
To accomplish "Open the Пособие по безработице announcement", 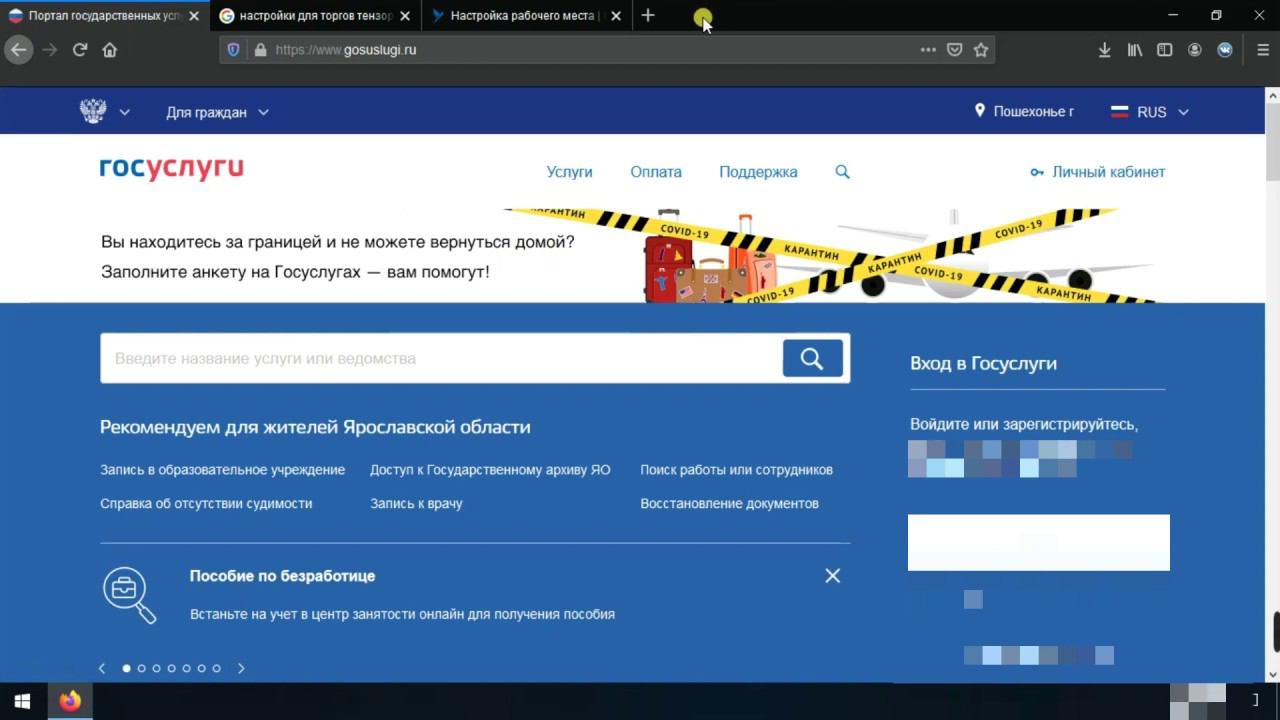I will pyautogui.click(x=282, y=576).
